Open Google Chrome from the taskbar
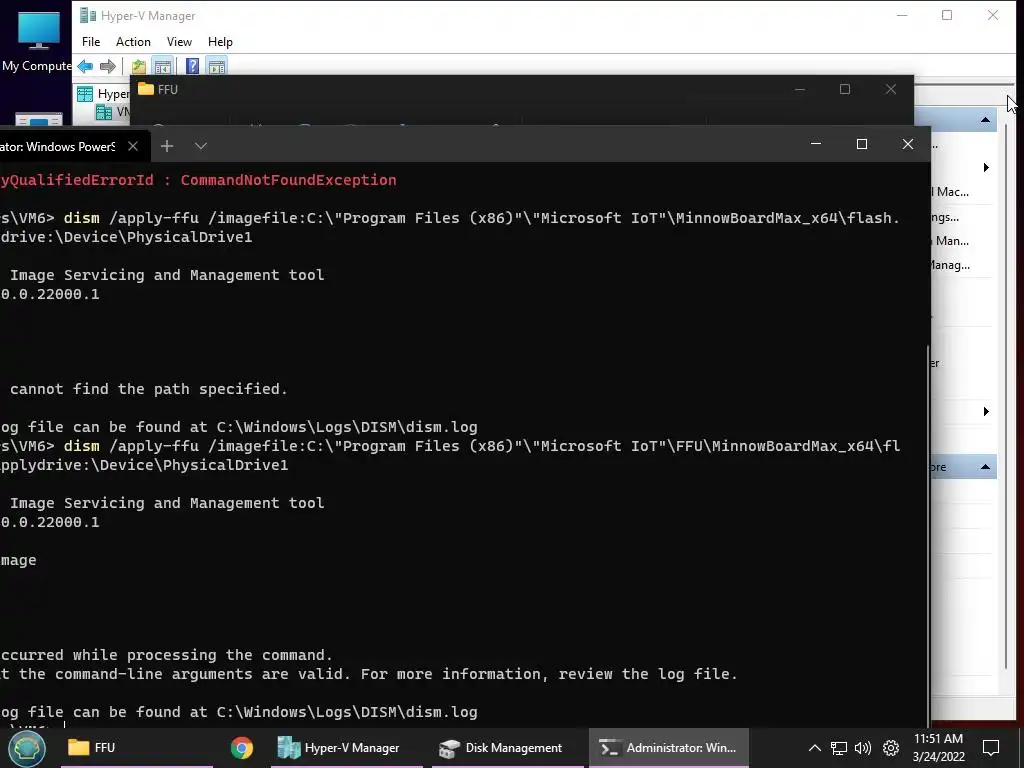The image size is (1024, 768). pyautogui.click(x=242, y=748)
